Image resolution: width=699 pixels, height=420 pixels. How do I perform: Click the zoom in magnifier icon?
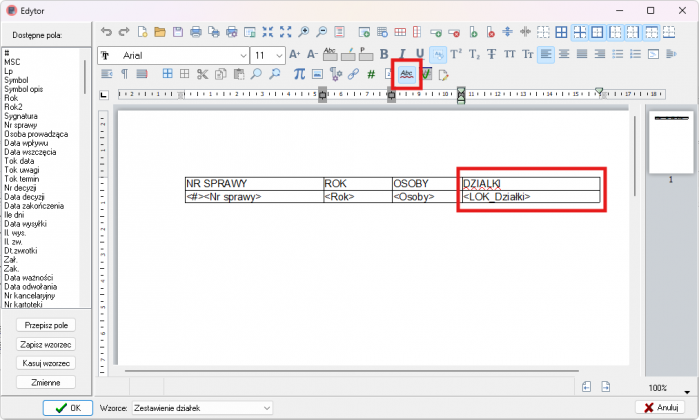[x=304, y=33]
